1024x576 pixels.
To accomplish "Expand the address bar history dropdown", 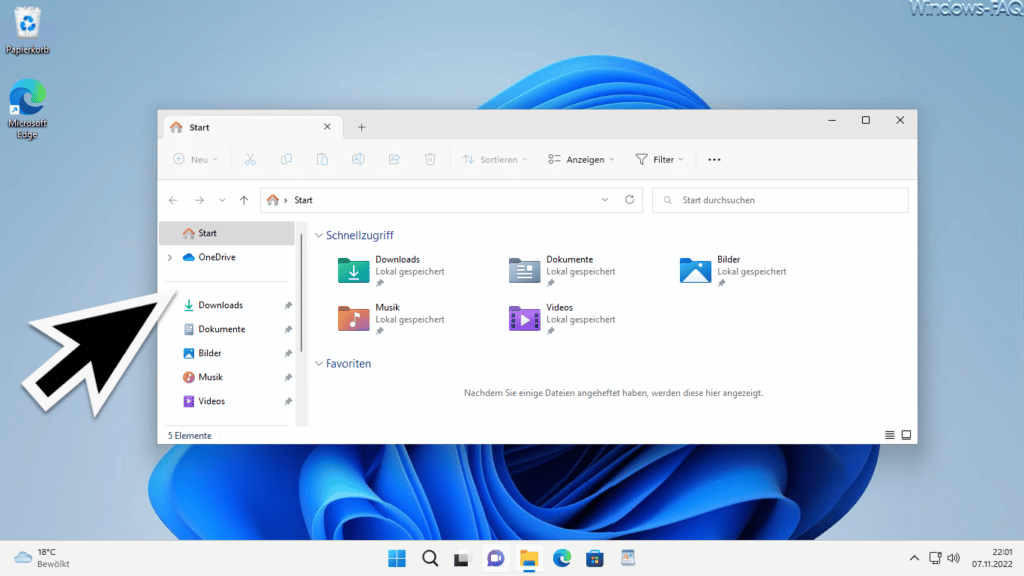I will 605,200.
